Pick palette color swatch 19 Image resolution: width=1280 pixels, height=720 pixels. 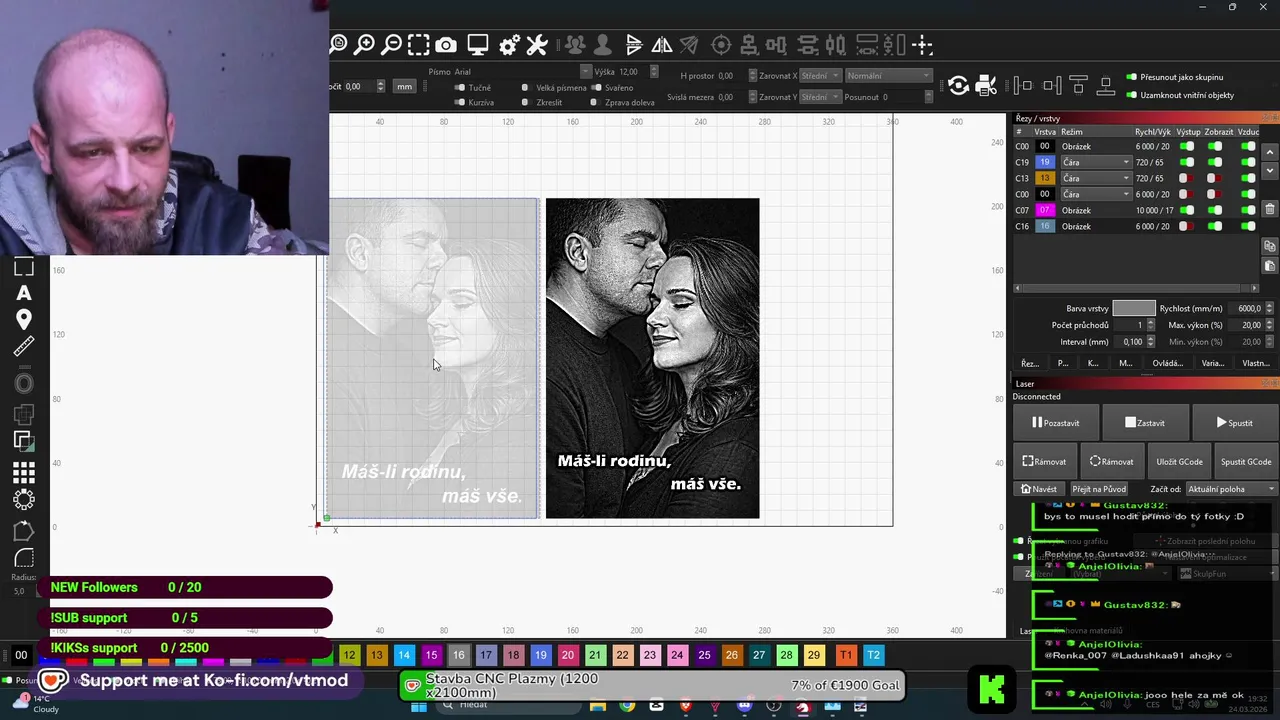(x=540, y=655)
